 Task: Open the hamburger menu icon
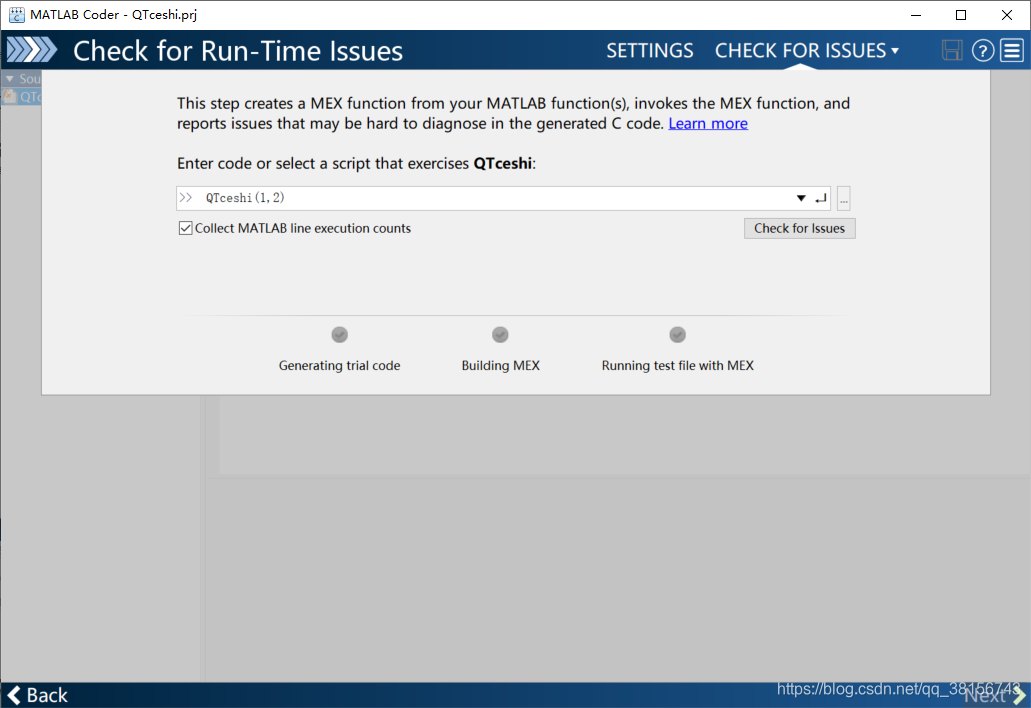(x=1012, y=51)
